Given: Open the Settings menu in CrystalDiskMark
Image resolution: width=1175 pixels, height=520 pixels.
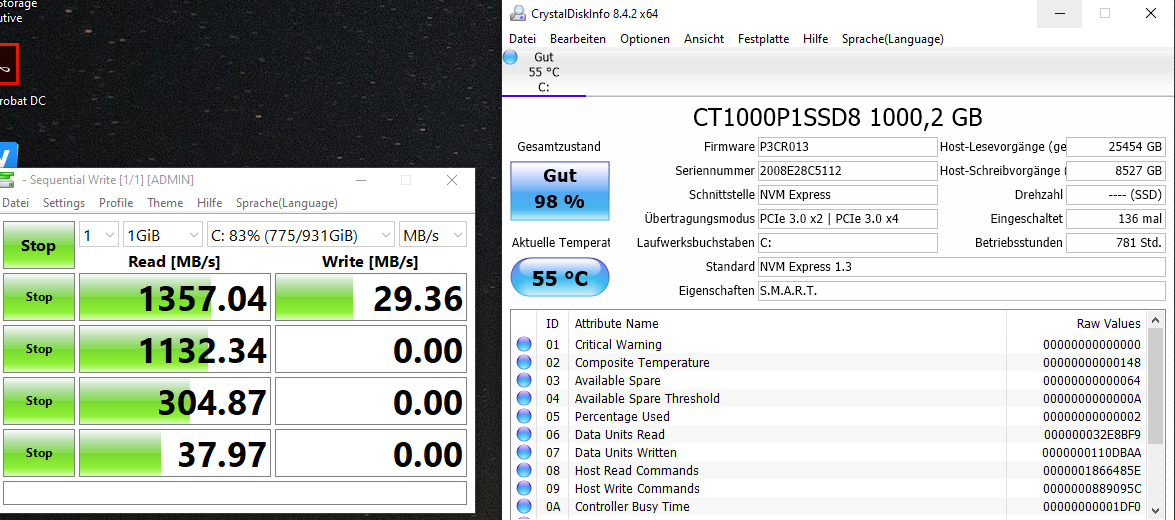Looking at the screenshot, I should coord(64,203).
